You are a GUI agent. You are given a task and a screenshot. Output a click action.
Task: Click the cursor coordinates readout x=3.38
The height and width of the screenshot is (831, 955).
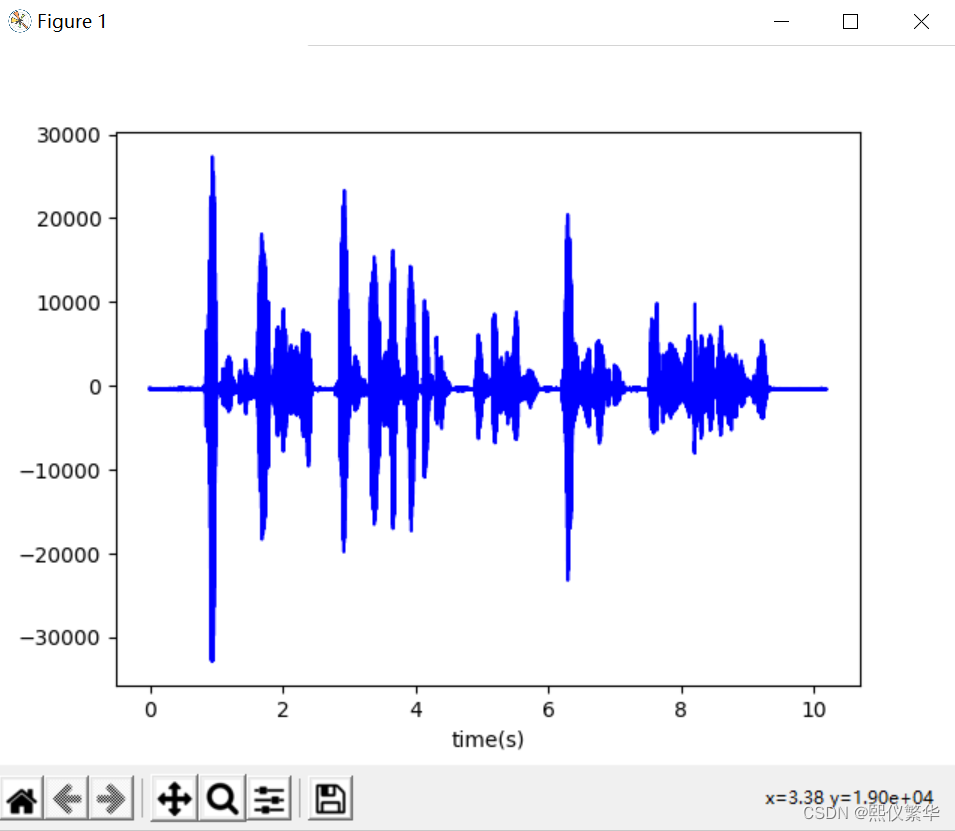pos(849,797)
